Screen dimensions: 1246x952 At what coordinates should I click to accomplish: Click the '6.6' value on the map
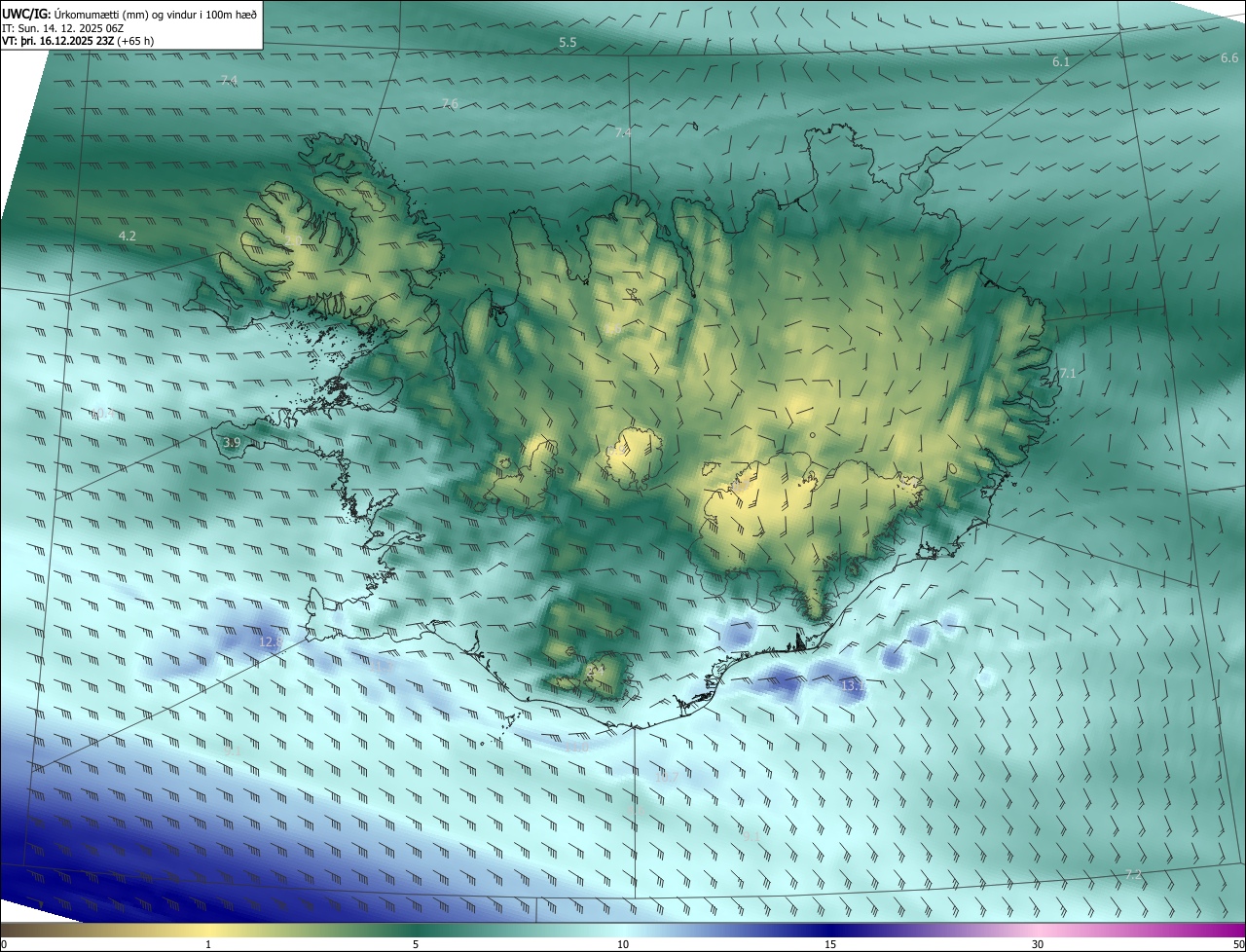coord(1229,58)
